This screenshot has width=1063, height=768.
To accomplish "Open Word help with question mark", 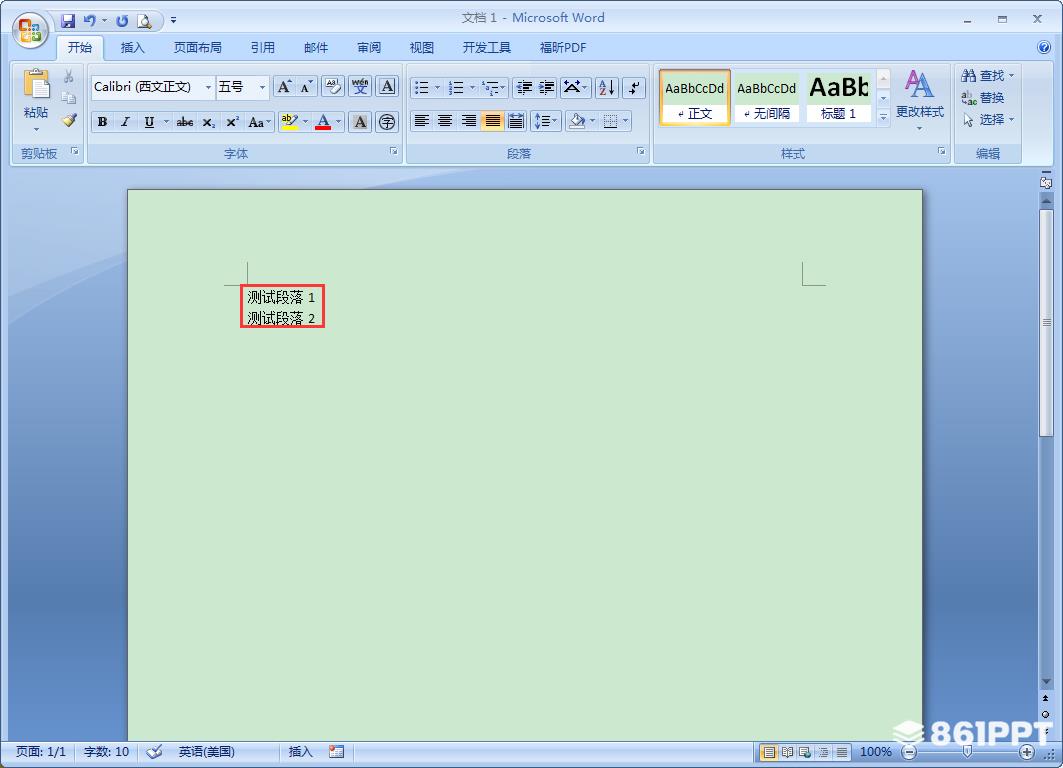I will (1044, 47).
